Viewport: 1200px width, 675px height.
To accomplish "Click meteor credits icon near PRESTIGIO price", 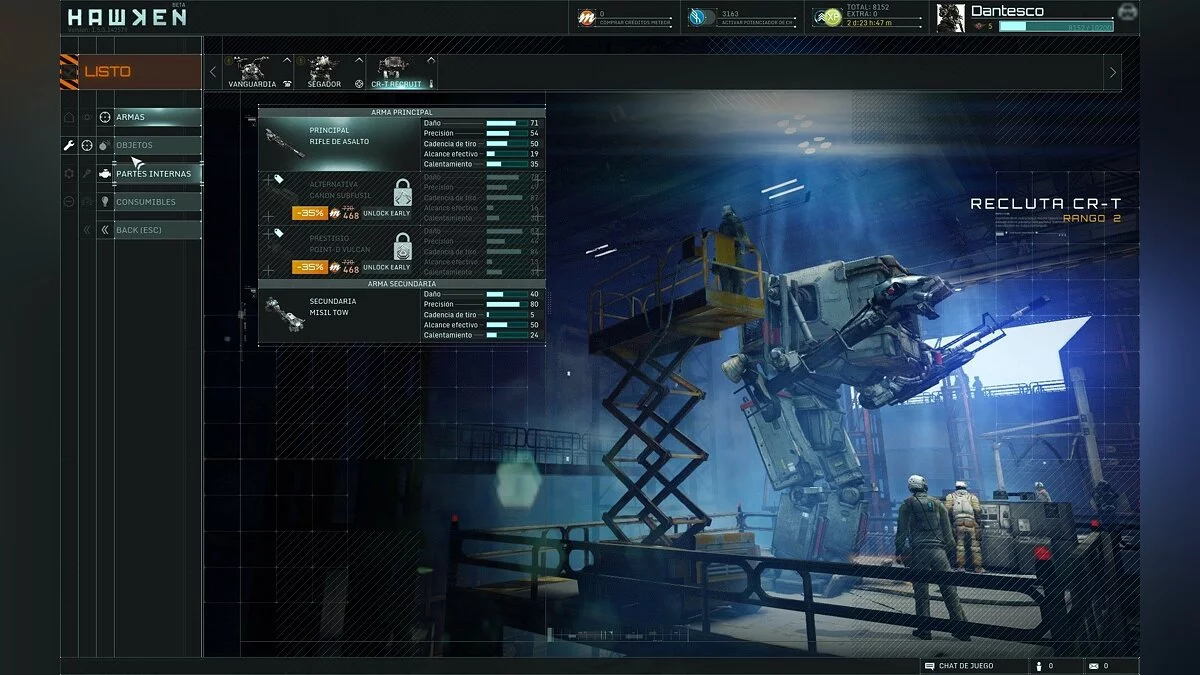I will tap(335, 267).
